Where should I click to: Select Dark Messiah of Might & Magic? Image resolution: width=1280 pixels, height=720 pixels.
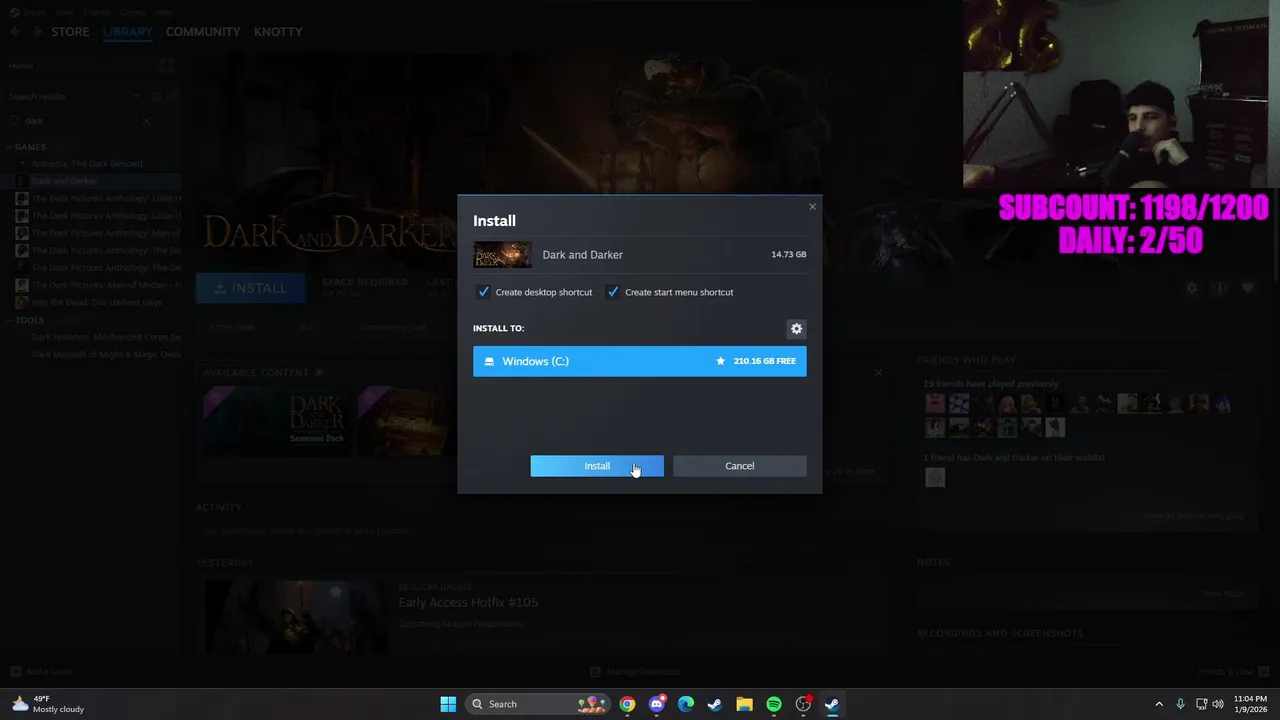tap(106, 354)
